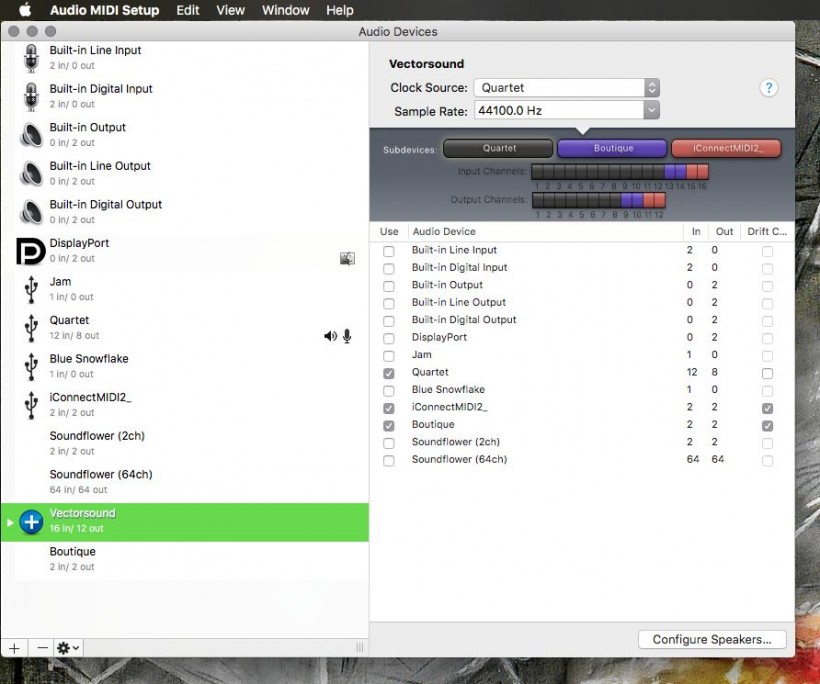The image size is (820, 684).
Task: Enable Soundflower (2ch) in the Use column
Action: click(x=389, y=443)
